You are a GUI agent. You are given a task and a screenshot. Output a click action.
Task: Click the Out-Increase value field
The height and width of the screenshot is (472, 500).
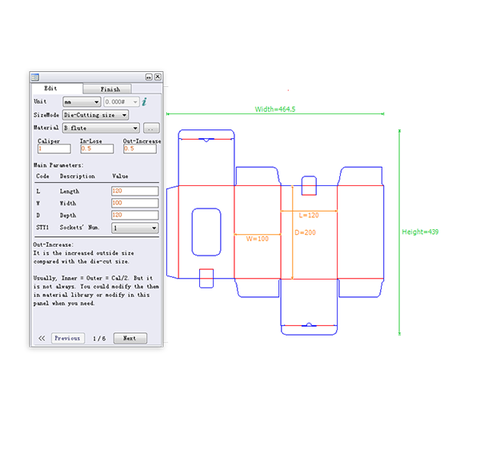[x=140, y=149]
